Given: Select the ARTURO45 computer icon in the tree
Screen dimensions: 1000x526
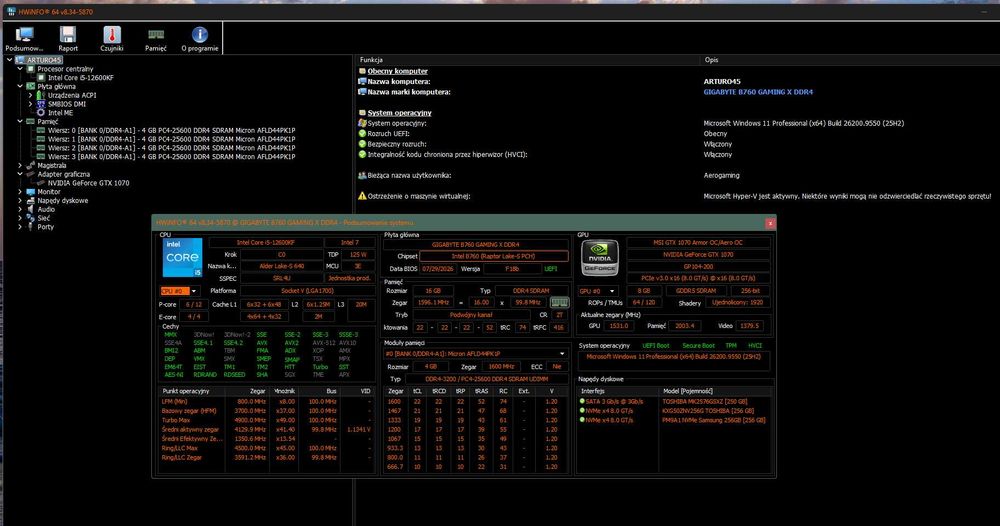Looking at the screenshot, I should tap(20, 60).
